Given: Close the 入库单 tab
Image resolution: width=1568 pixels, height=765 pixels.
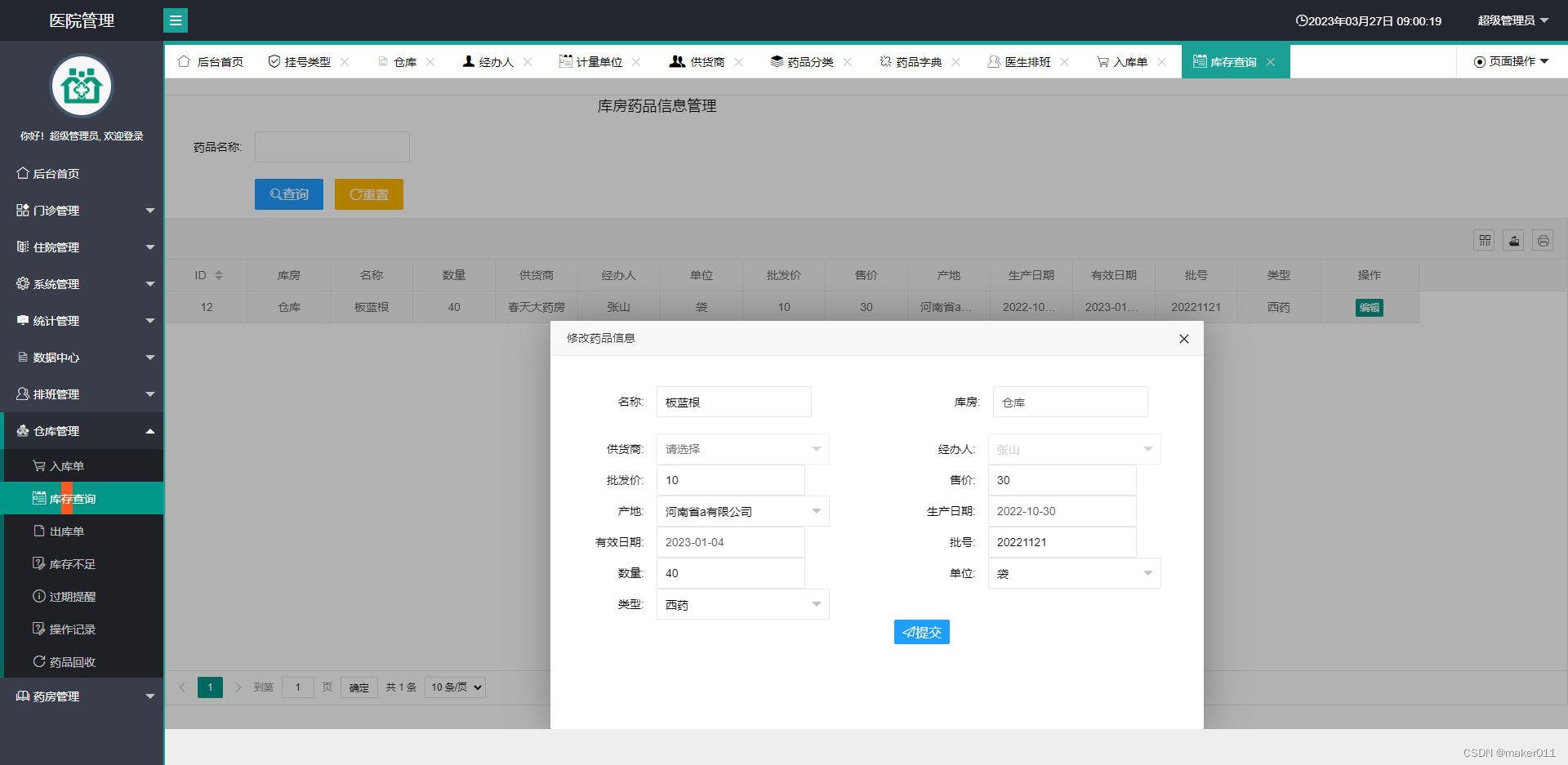Looking at the screenshot, I should [1161, 62].
